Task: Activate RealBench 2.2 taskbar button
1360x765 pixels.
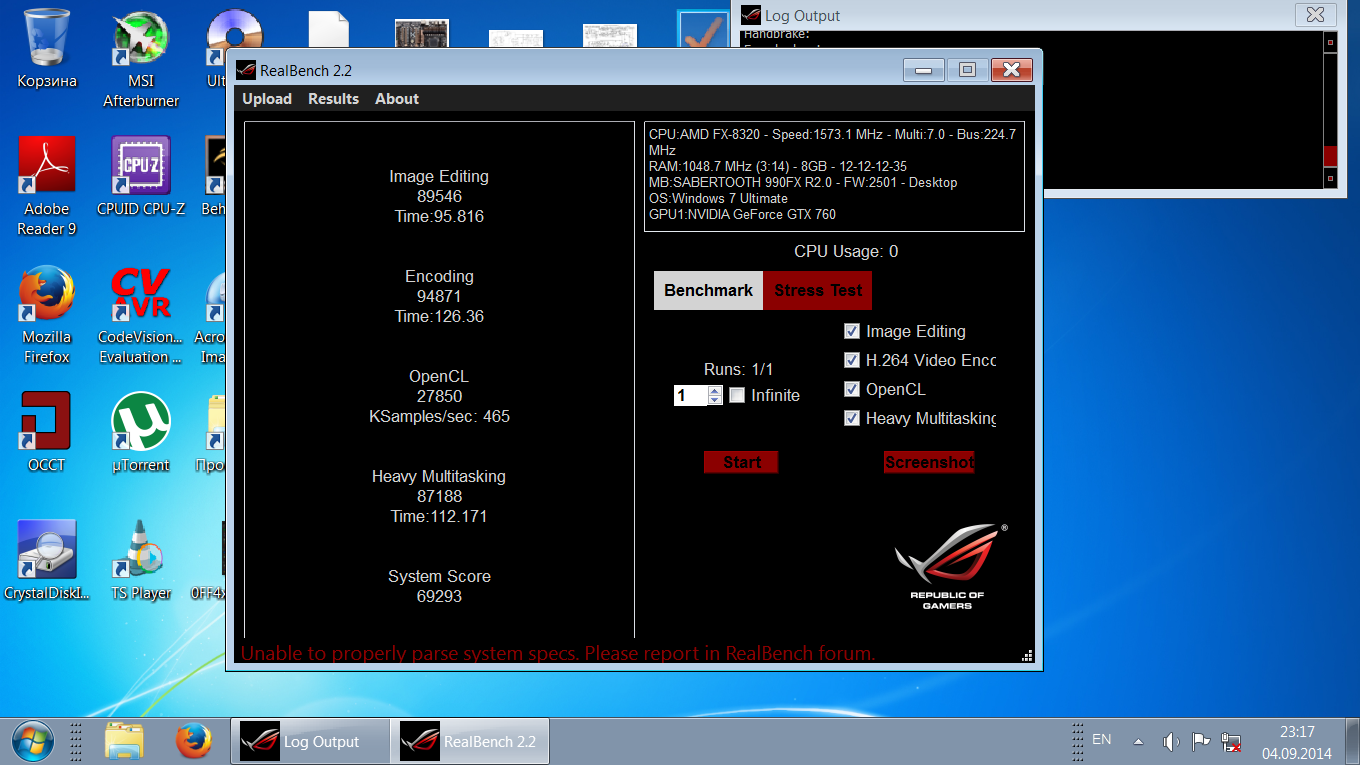Action: (470, 741)
